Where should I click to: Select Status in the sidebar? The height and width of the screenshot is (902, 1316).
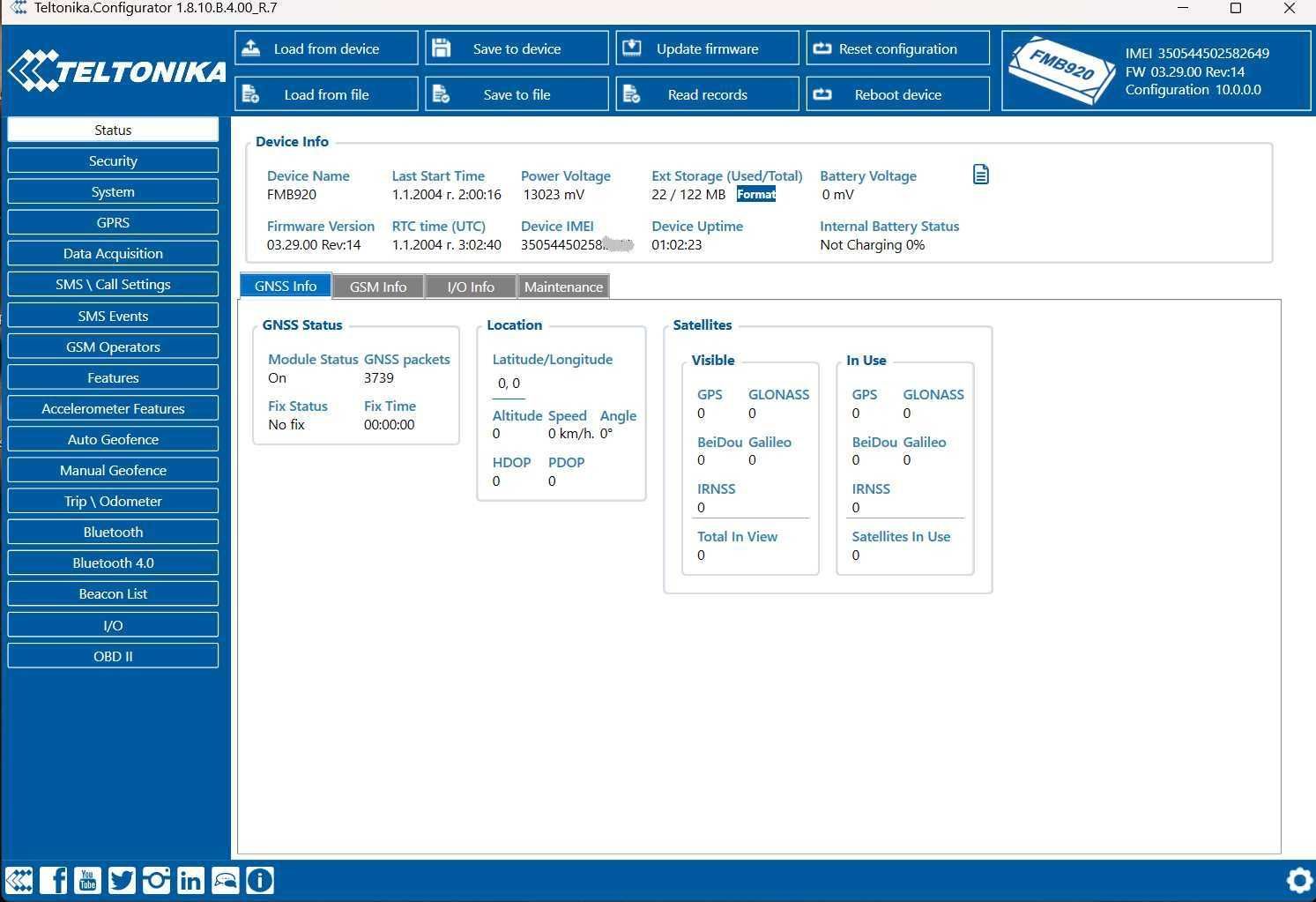(x=113, y=130)
